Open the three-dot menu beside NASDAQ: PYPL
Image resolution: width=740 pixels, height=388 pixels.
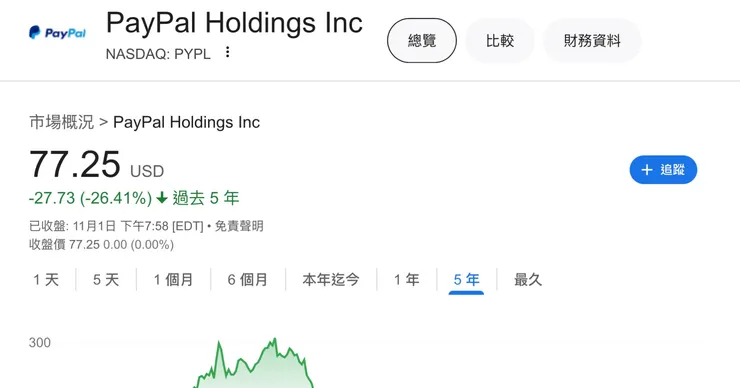pyautogui.click(x=227, y=52)
